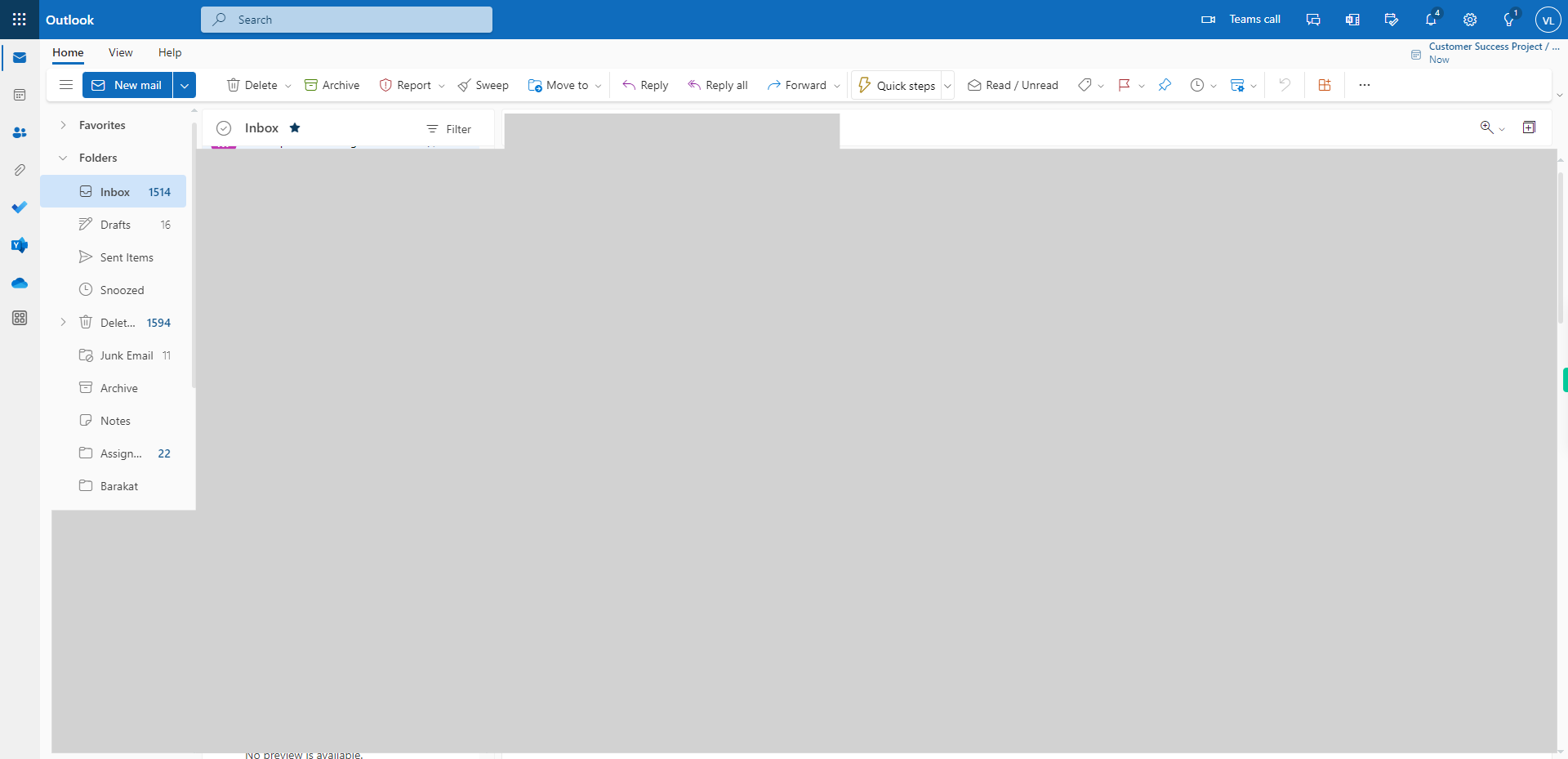Switch to the View tab

(x=121, y=52)
